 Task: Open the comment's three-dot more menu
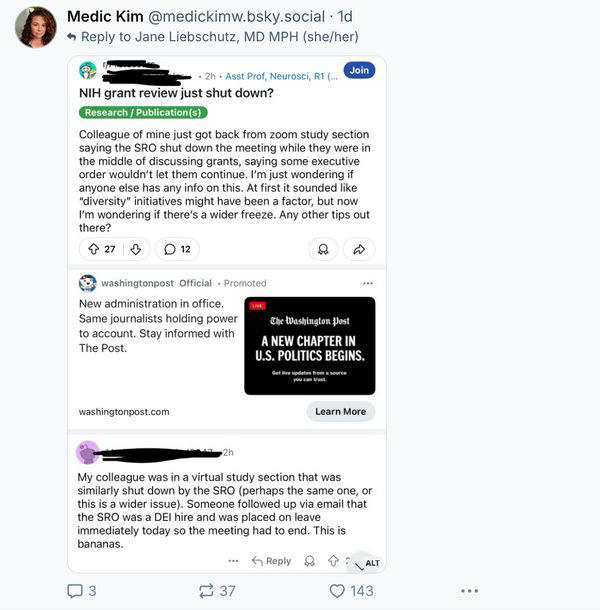click(233, 561)
